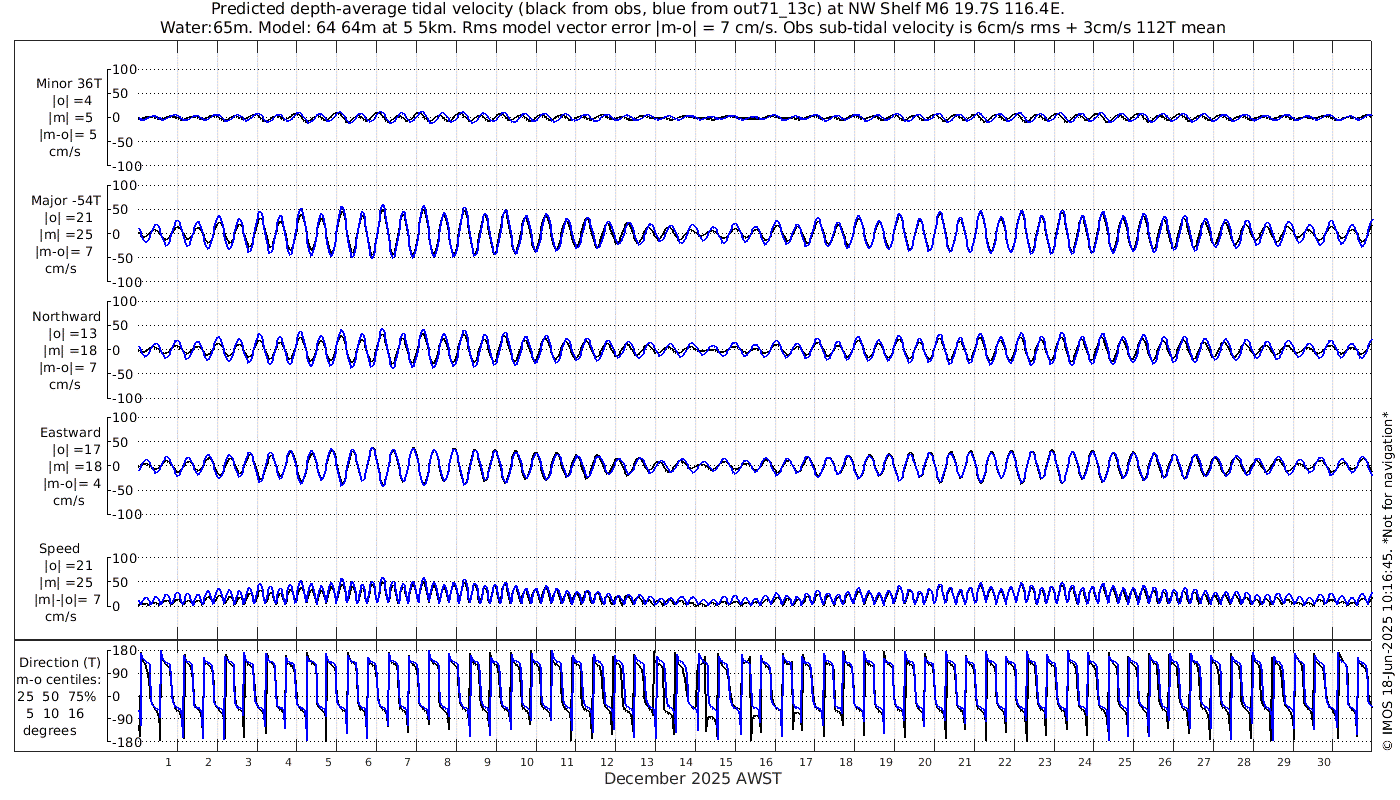The image size is (1400, 800).
Task: Click the 'Northward' panel label
Action: [66, 317]
